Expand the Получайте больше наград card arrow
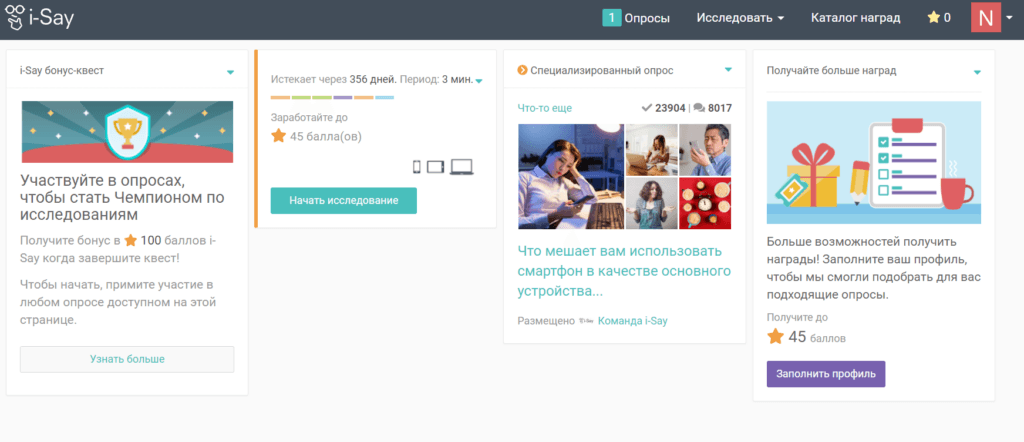 (977, 72)
